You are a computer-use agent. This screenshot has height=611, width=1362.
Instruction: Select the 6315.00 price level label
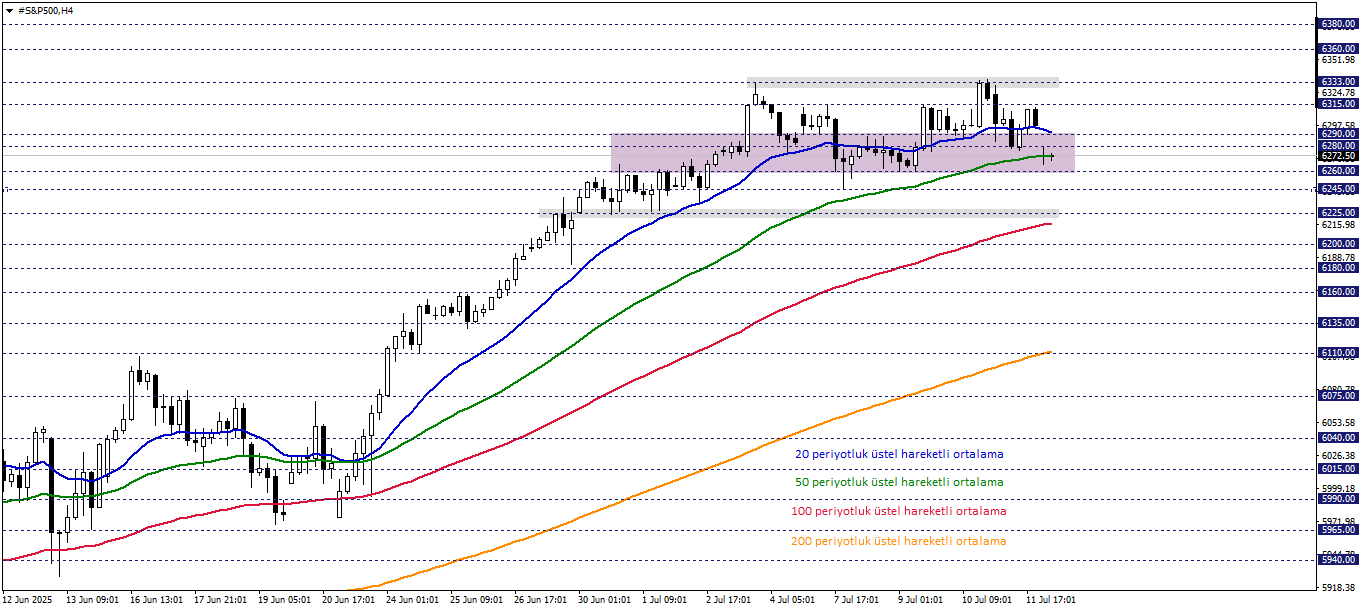click(x=1338, y=103)
